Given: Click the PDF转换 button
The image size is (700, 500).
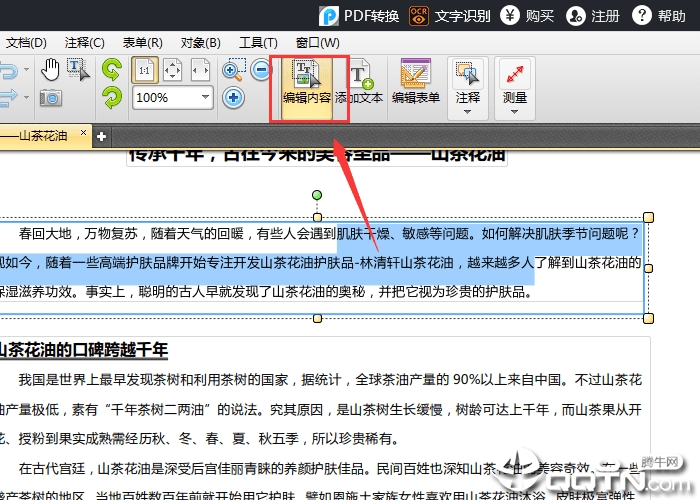Looking at the screenshot, I should [x=360, y=15].
